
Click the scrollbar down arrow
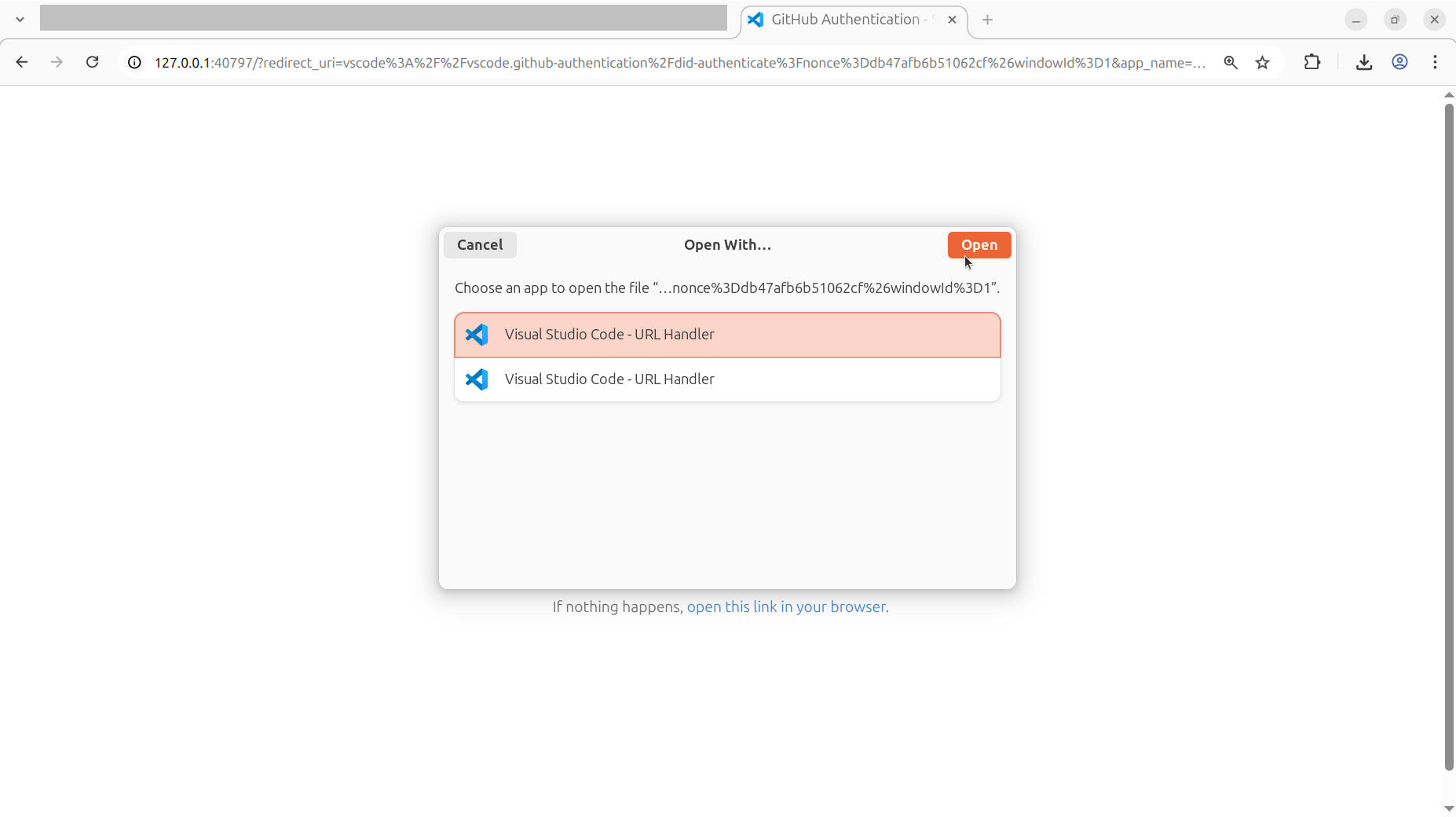pos(1449,808)
